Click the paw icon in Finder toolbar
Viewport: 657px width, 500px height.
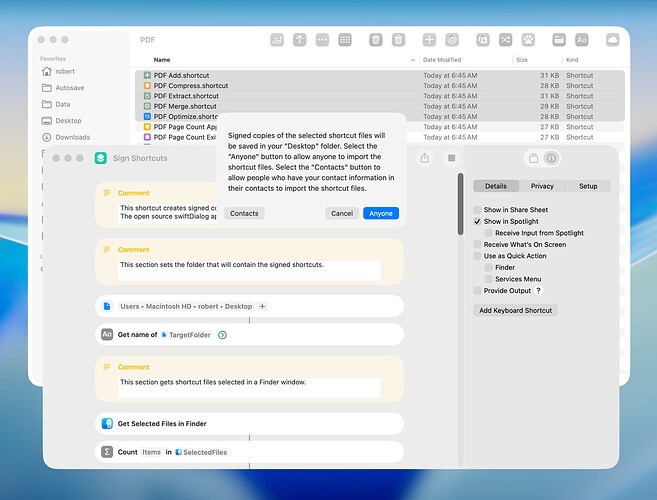[528, 40]
